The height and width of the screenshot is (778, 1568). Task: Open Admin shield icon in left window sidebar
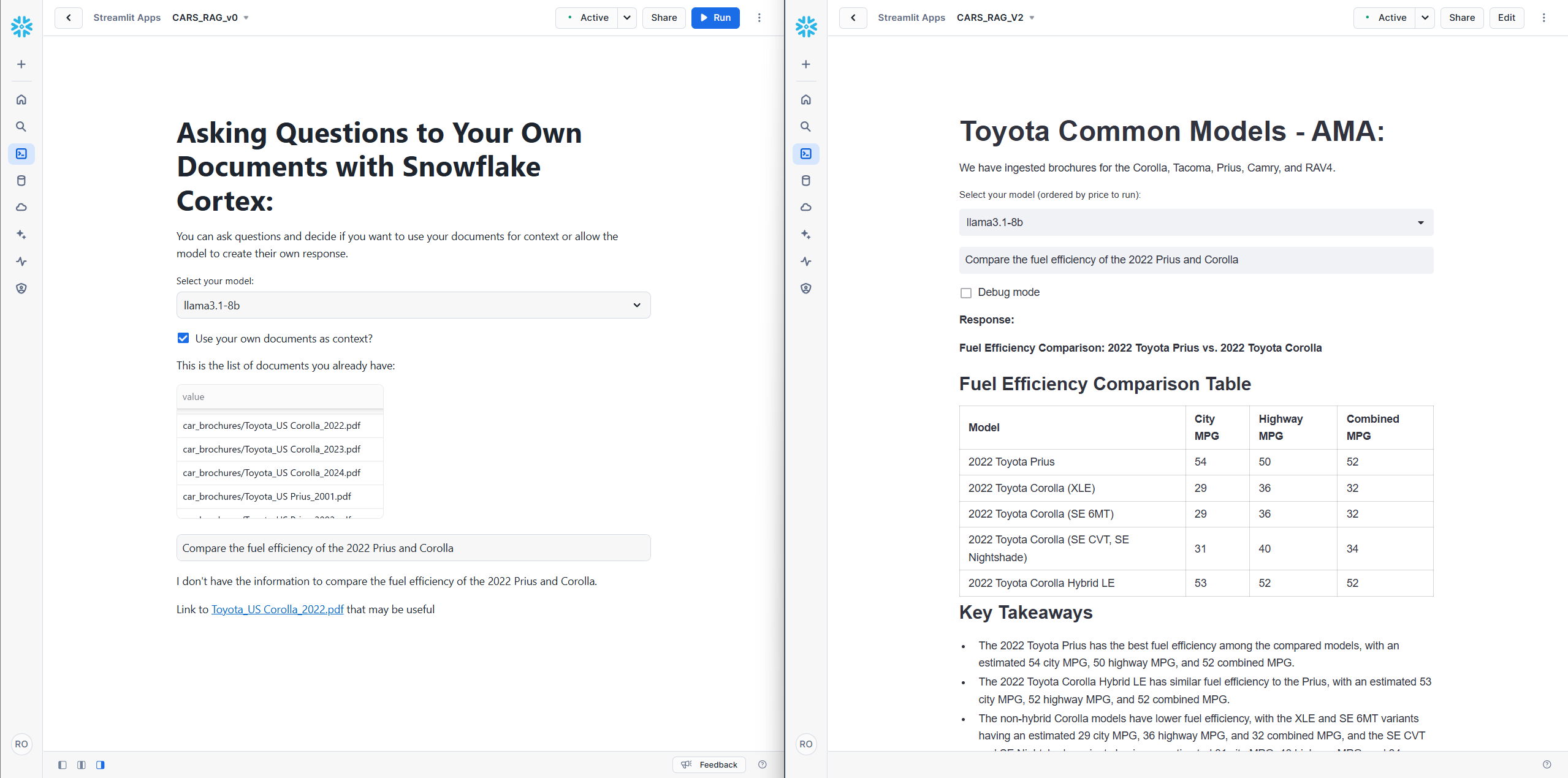click(x=21, y=288)
